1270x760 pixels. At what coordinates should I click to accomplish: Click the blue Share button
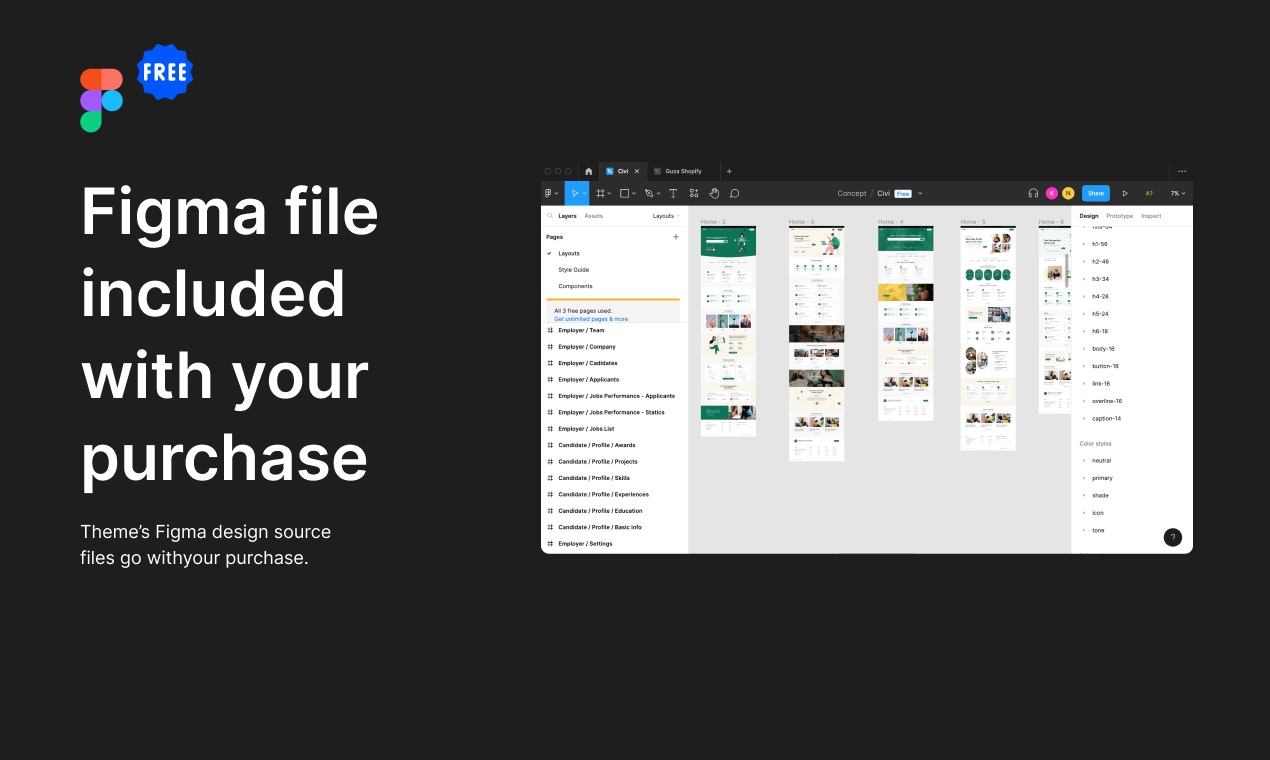pos(1096,193)
